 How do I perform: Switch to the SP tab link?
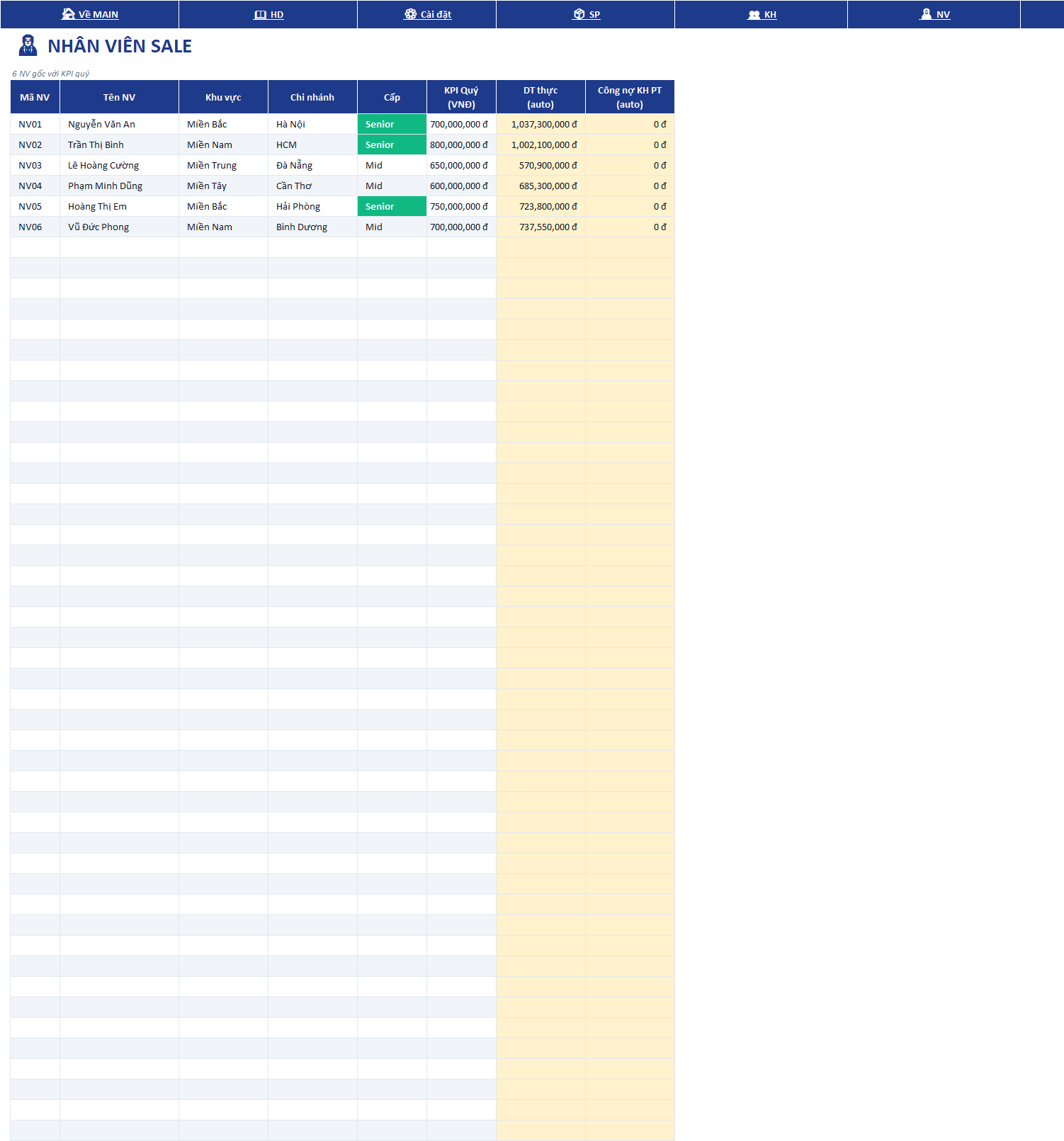tap(586, 14)
